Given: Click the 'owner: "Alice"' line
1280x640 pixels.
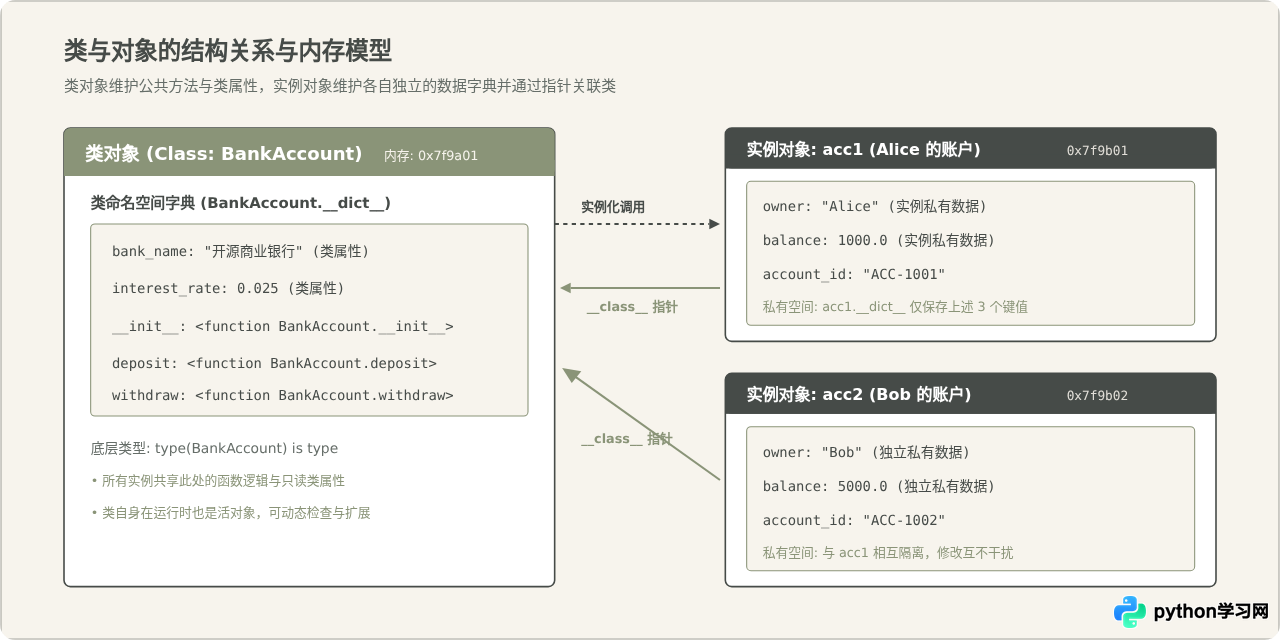Looking at the screenshot, I should tap(874, 206).
